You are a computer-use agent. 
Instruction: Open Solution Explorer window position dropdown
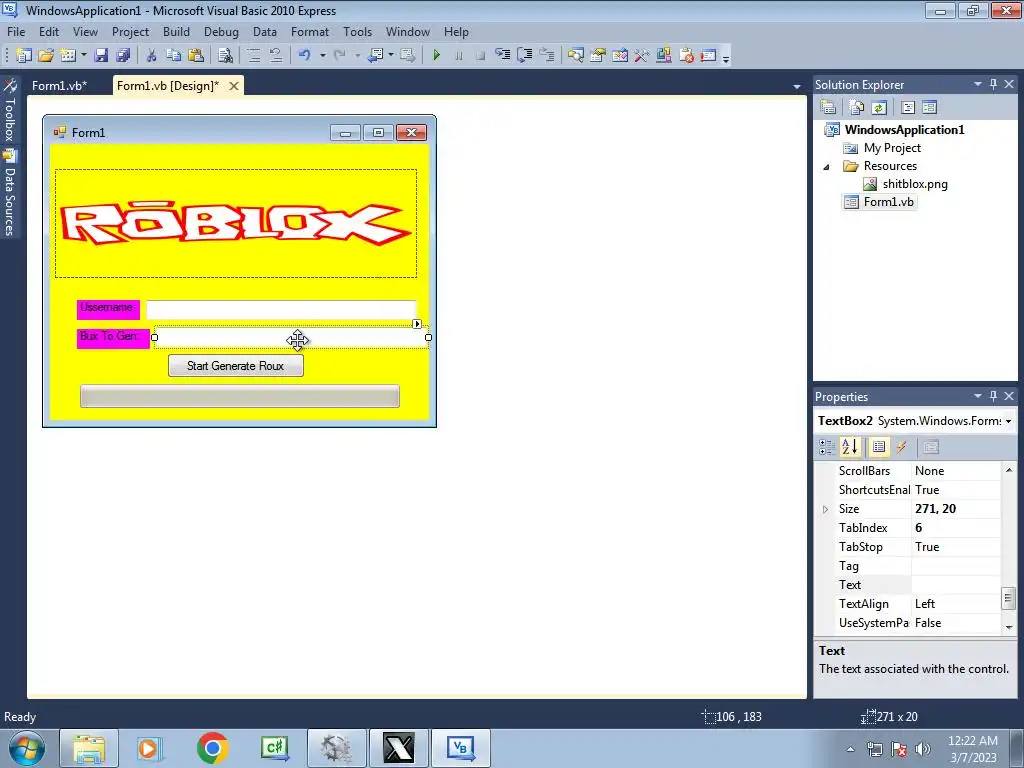tap(978, 84)
